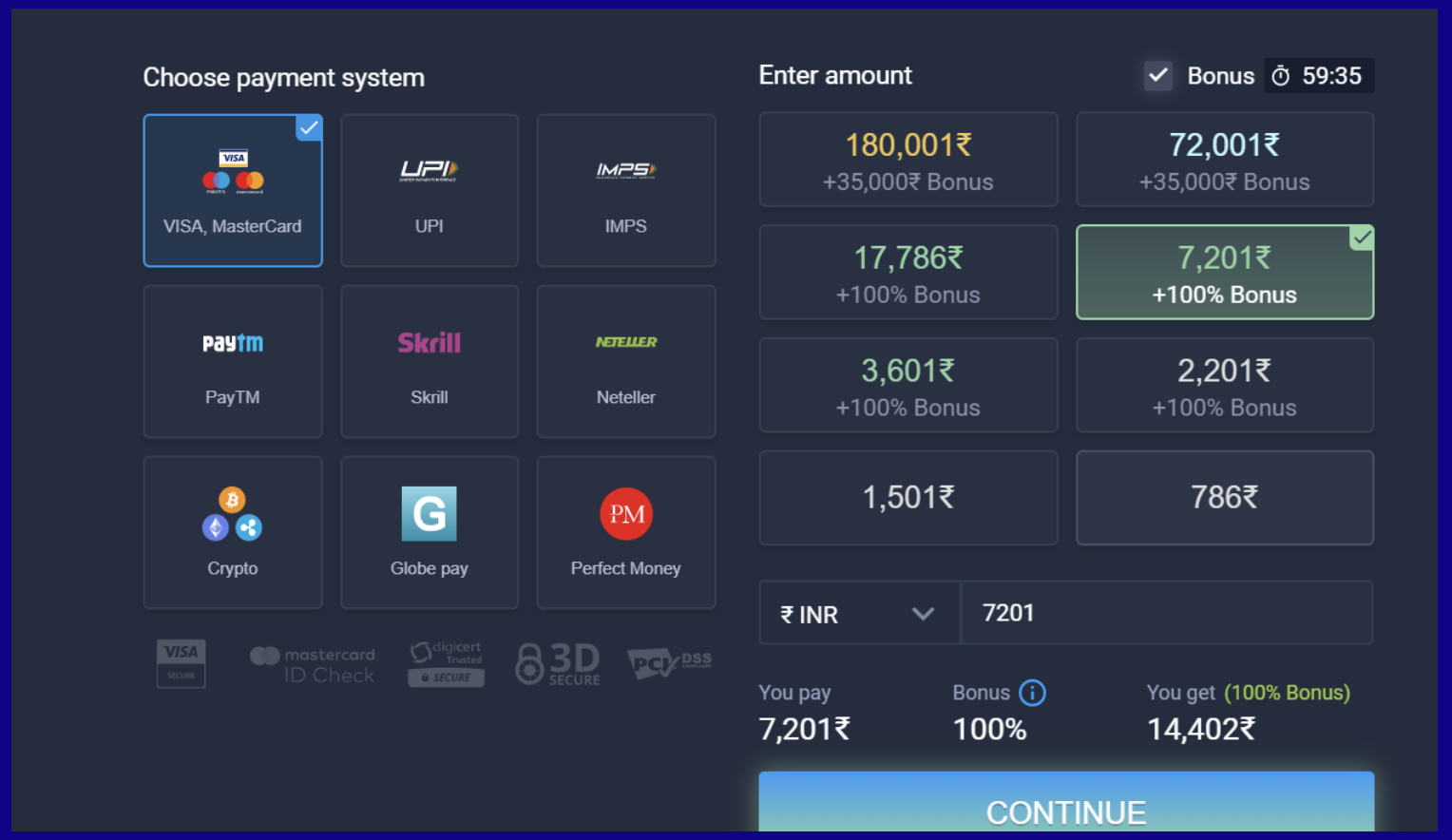Click the Bonus info icon
Image resolution: width=1452 pixels, height=840 pixels.
pyautogui.click(x=1035, y=693)
